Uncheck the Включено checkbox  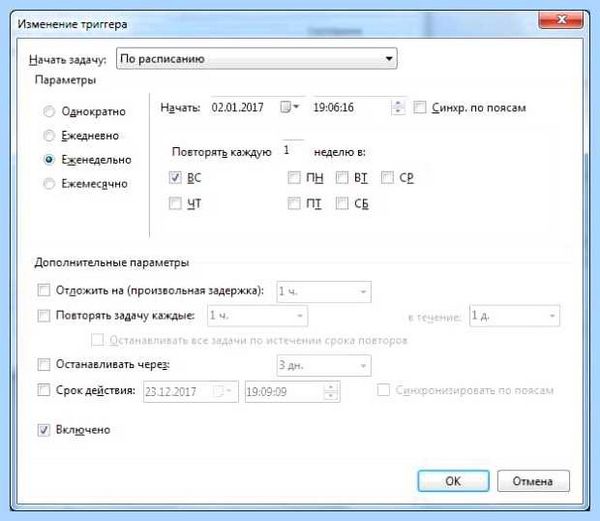point(44,430)
